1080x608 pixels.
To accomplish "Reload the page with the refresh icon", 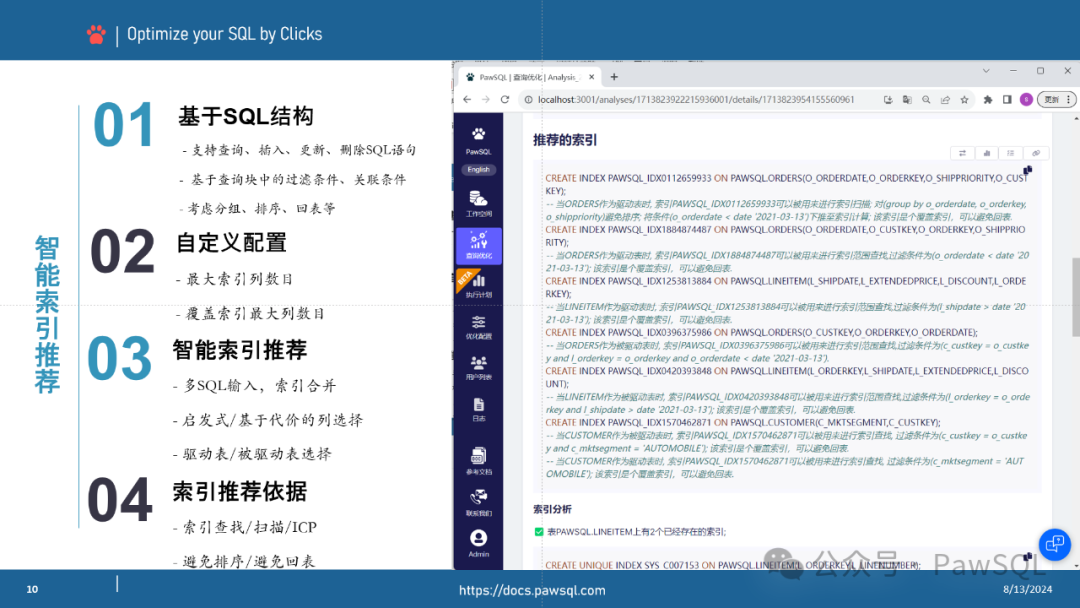I will point(505,99).
